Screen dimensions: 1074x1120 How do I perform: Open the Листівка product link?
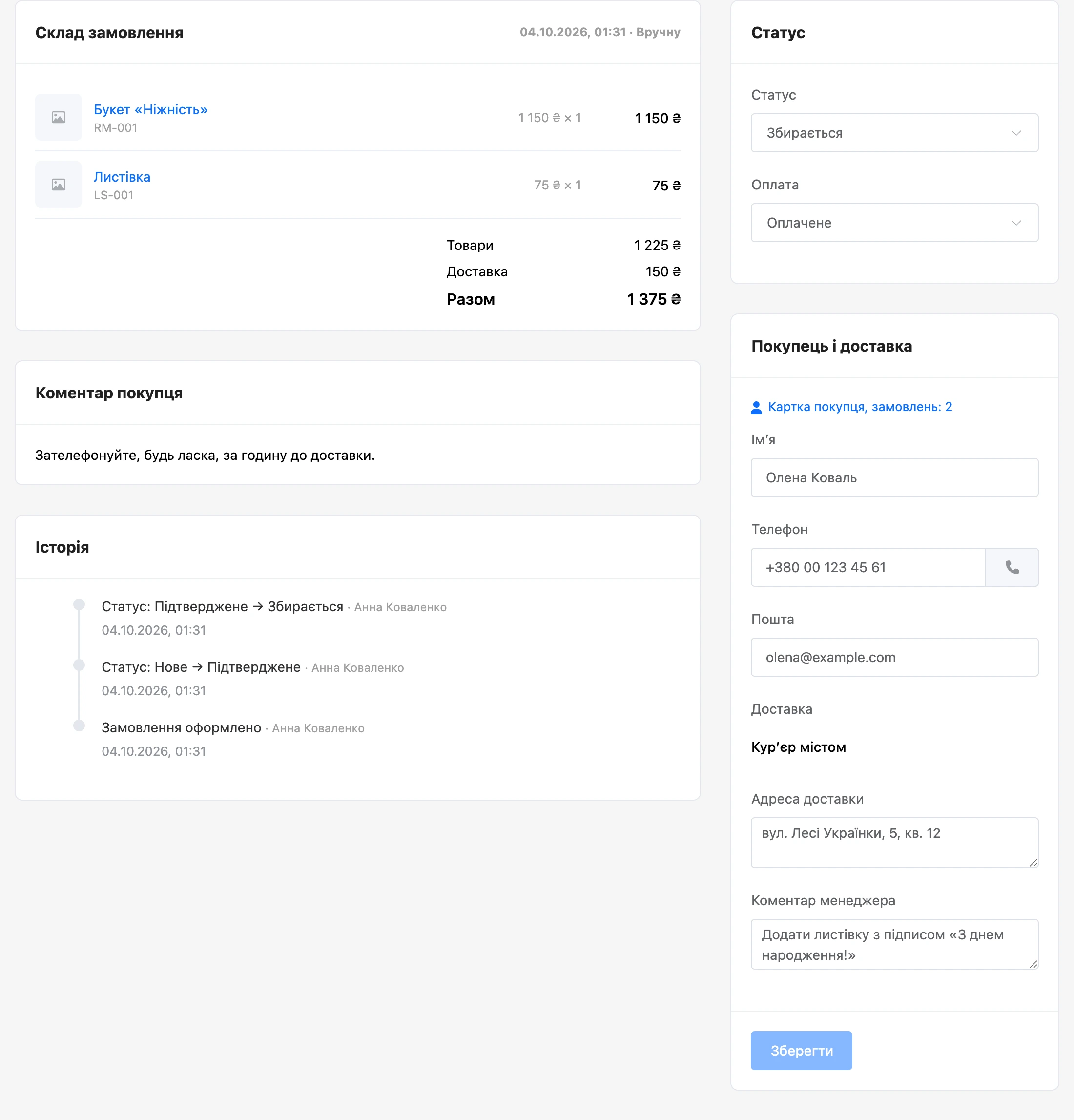pyautogui.click(x=122, y=177)
